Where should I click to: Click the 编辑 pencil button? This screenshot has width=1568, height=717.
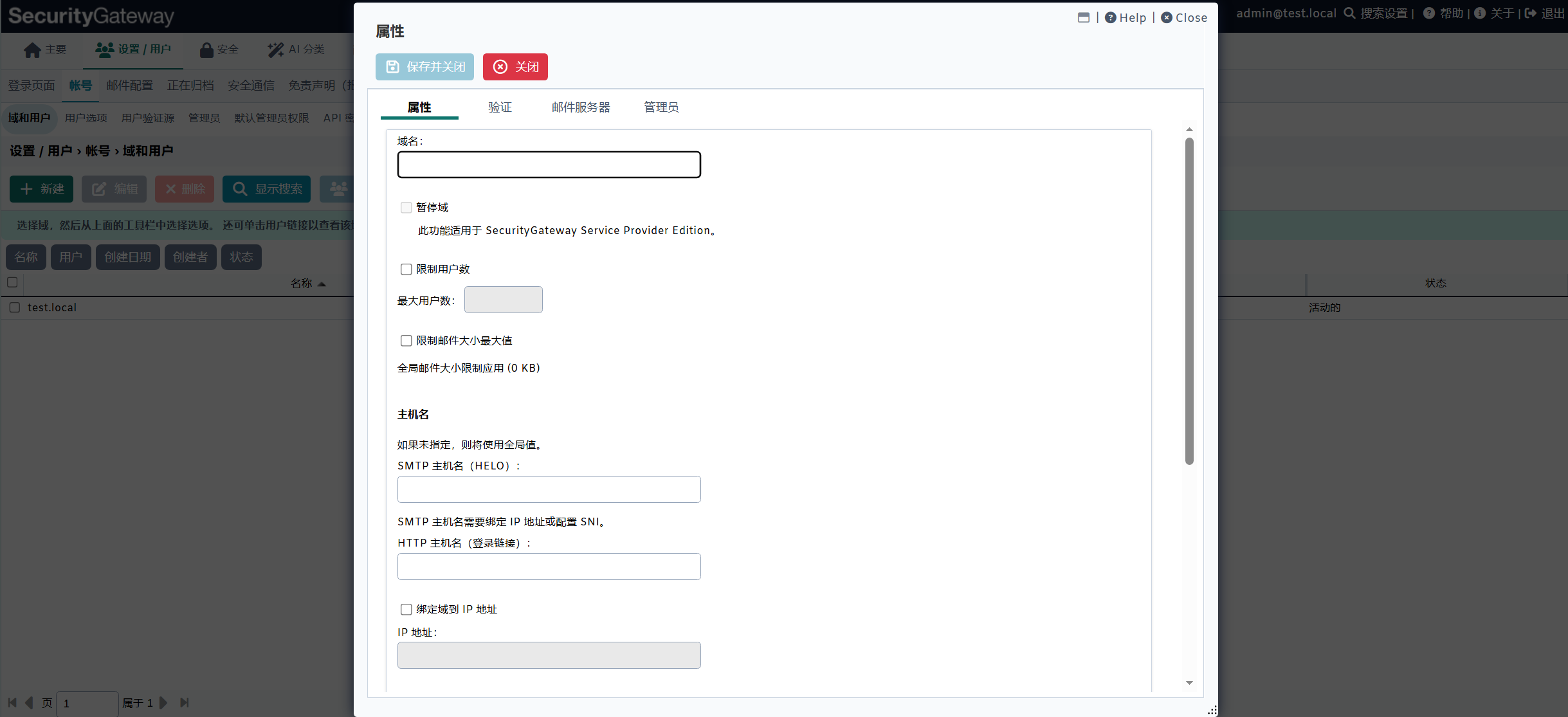[x=114, y=189]
